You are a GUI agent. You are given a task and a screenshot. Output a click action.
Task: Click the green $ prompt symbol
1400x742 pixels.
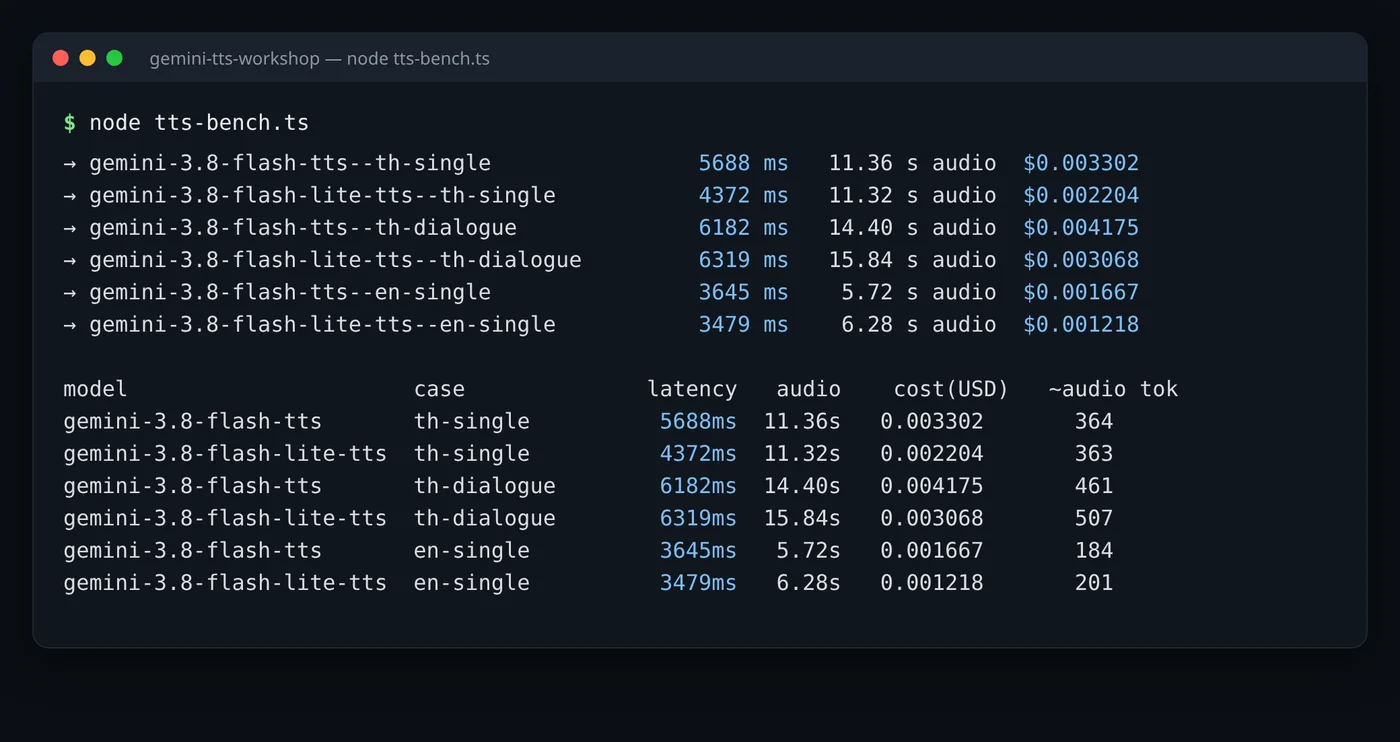tap(69, 123)
